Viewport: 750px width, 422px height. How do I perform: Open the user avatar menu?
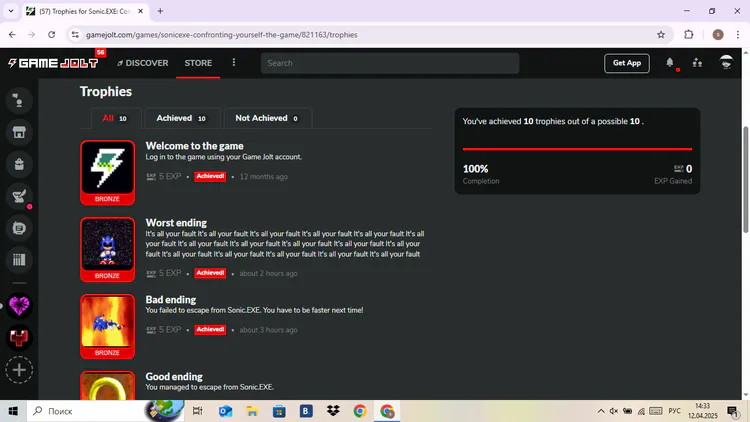[x=726, y=63]
